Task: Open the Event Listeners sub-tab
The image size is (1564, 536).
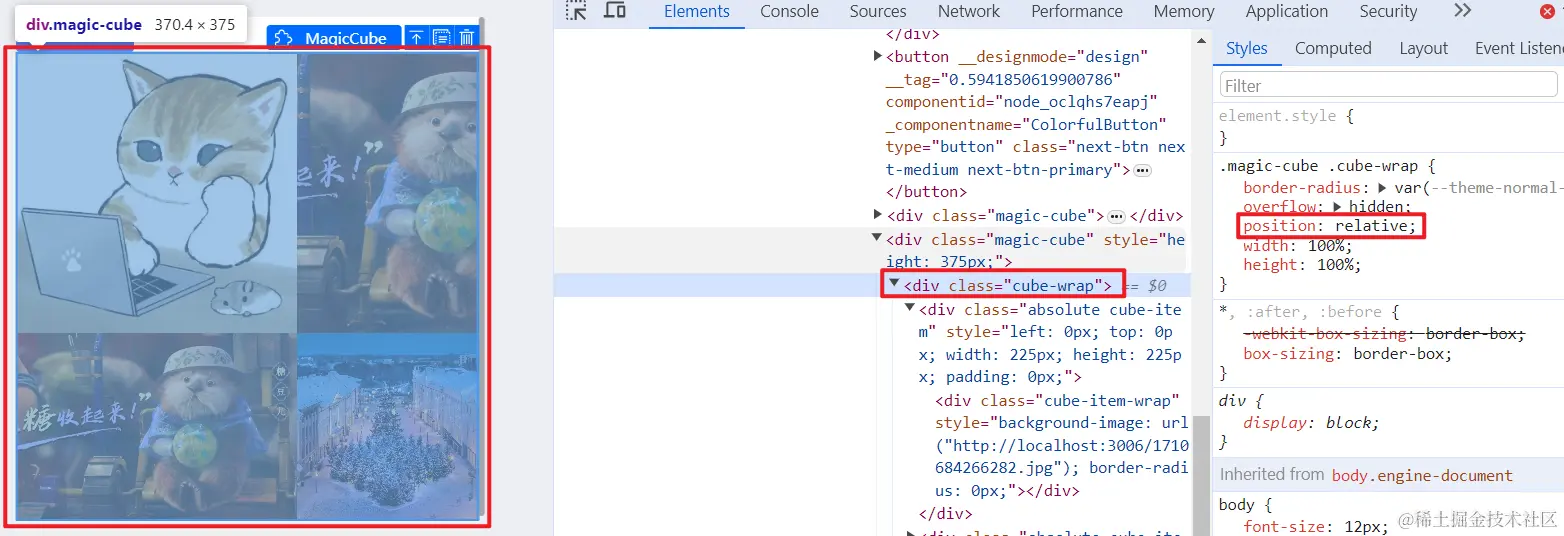Action: pos(1519,48)
